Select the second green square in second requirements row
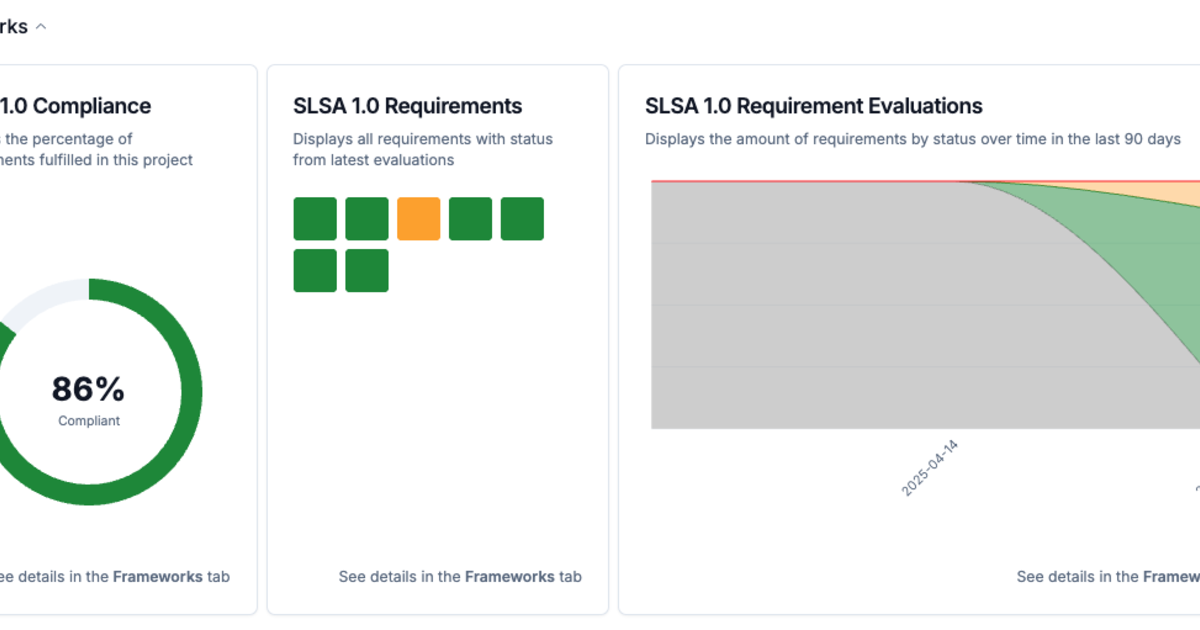1200x630 pixels. coord(367,271)
